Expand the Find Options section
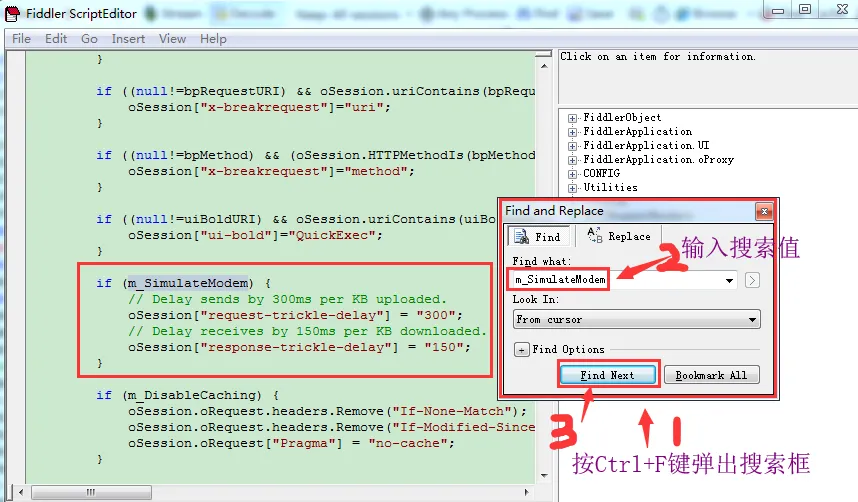 (521, 349)
